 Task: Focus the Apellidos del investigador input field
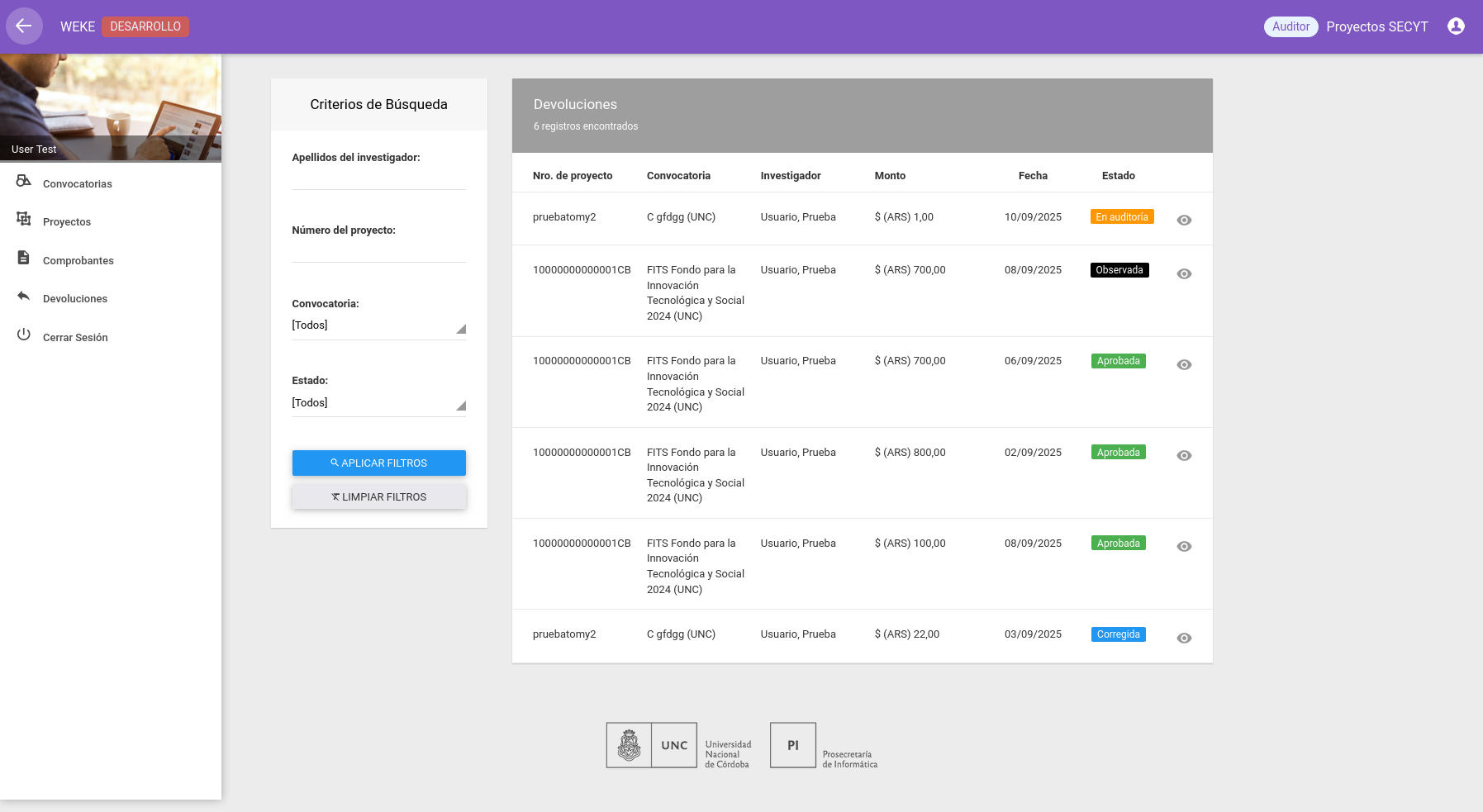pyautogui.click(x=378, y=178)
